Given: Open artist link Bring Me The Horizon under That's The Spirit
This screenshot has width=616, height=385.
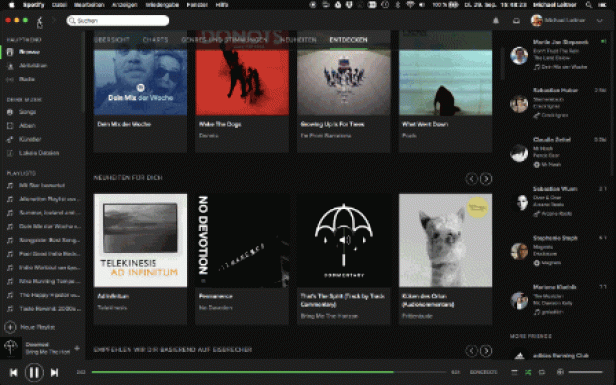Looking at the screenshot, I should pyautogui.click(x=329, y=316).
